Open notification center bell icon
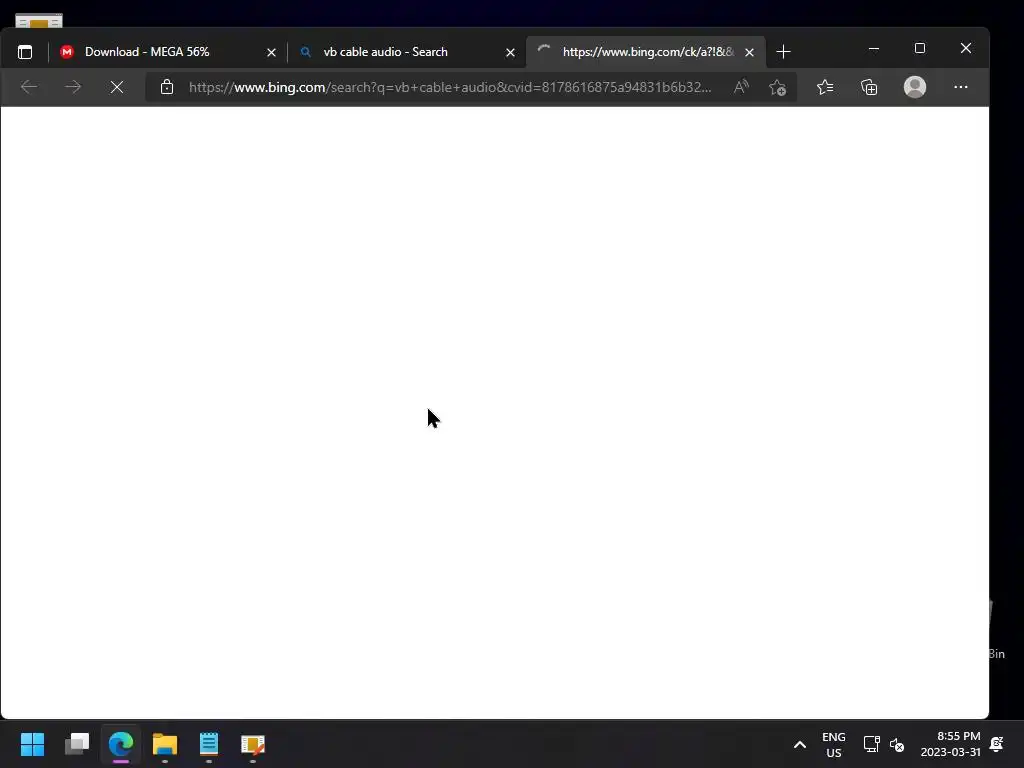Viewport: 1024px width, 768px height. coord(997,744)
